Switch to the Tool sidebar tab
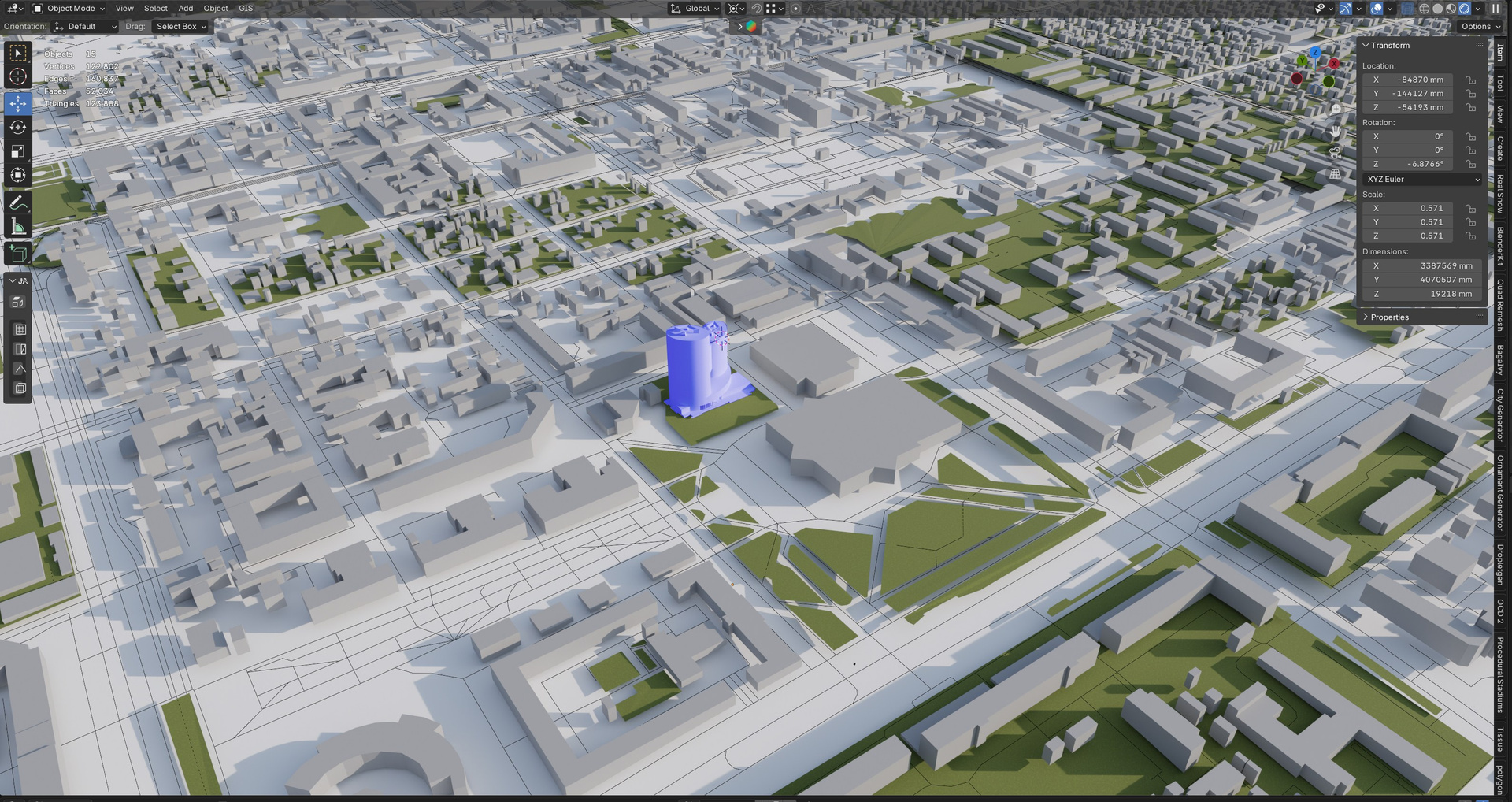The width and height of the screenshot is (1512, 802). [x=1500, y=83]
